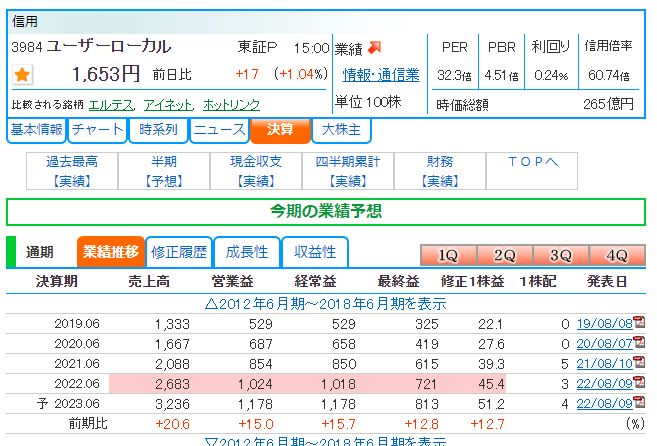Open 情報・通信業 sector link
This screenshot has width=657, height=446.
[380, 75]
